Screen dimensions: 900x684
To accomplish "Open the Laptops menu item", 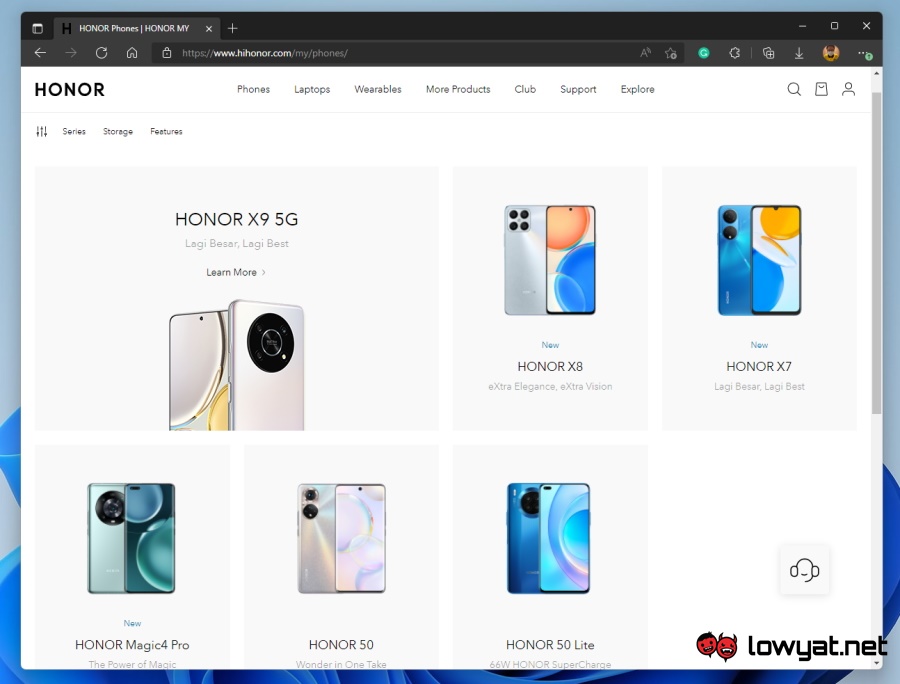I will click(x=312, y=89).
